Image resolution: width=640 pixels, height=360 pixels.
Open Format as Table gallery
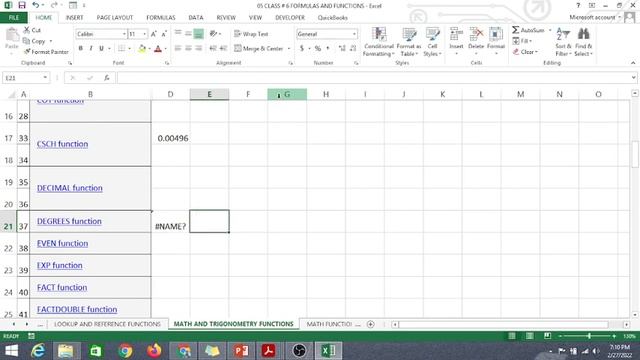click(x=409, y=42)
